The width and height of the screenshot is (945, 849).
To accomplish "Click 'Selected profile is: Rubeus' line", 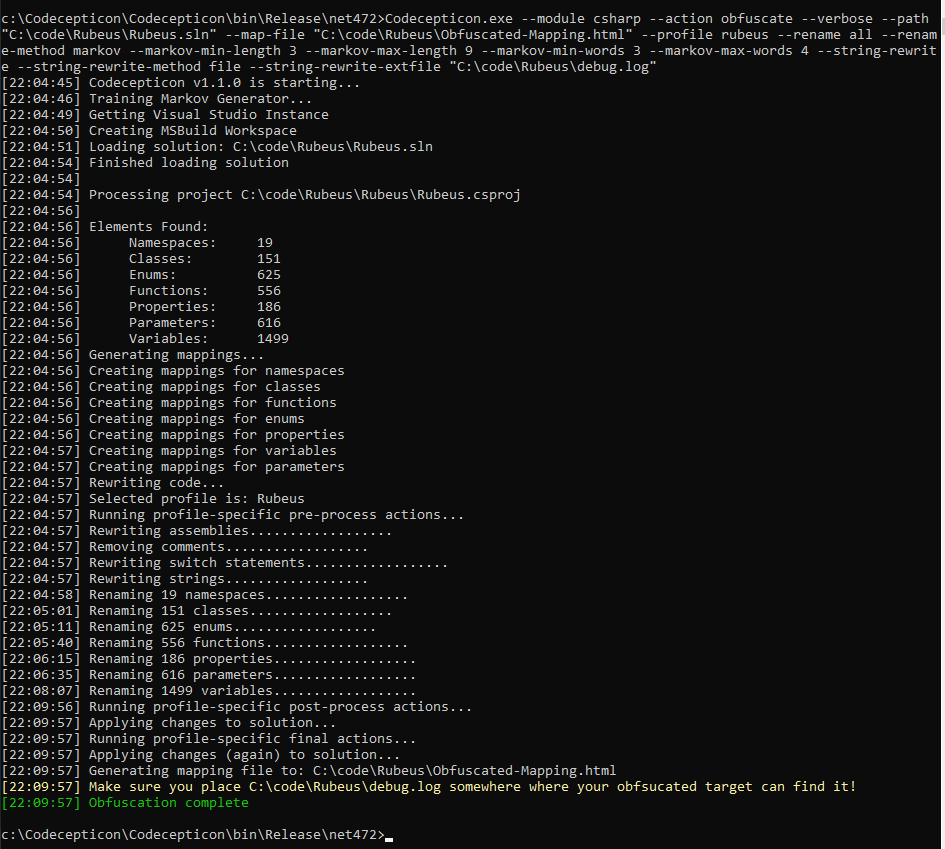I will click(153, 499).
